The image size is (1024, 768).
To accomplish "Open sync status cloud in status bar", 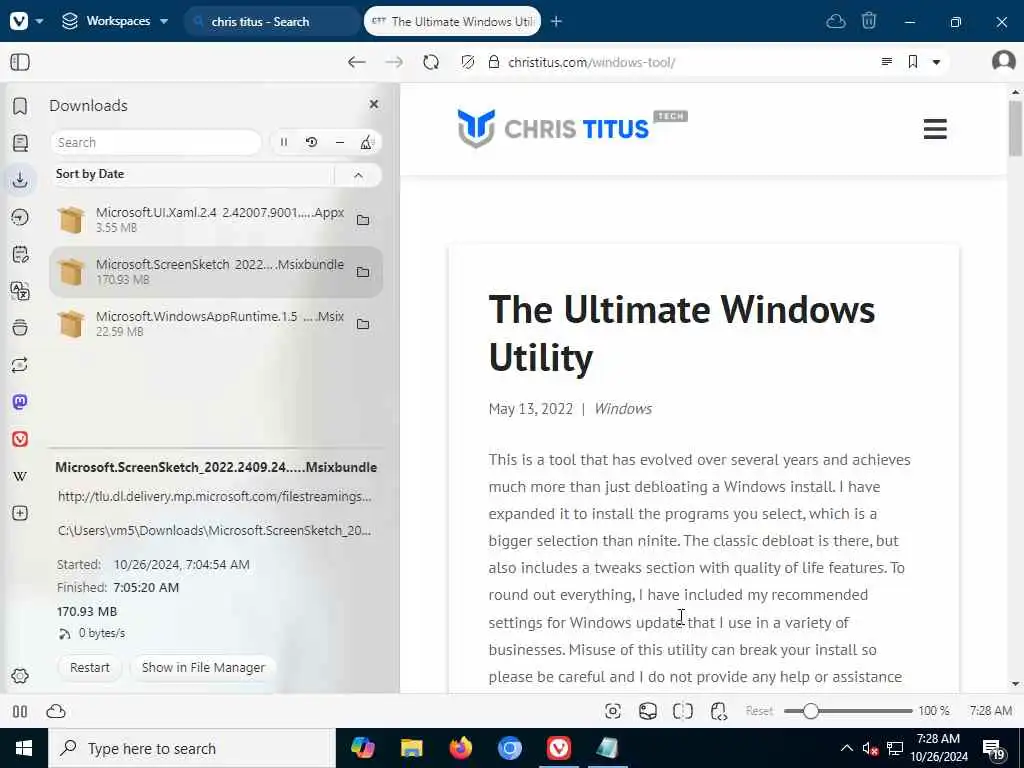I will tap(56, 711).
